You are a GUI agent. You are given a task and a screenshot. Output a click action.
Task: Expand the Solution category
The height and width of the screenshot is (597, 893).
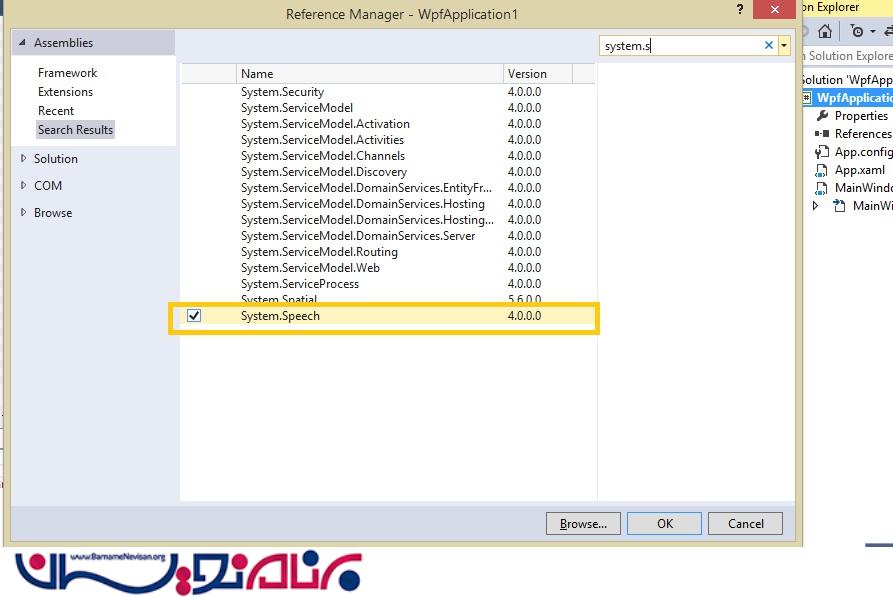pyautogui.click(x=24, y=159)
